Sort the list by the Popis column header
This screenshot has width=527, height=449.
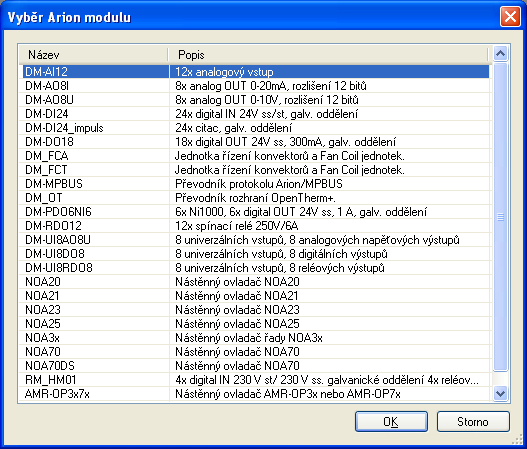328,54
